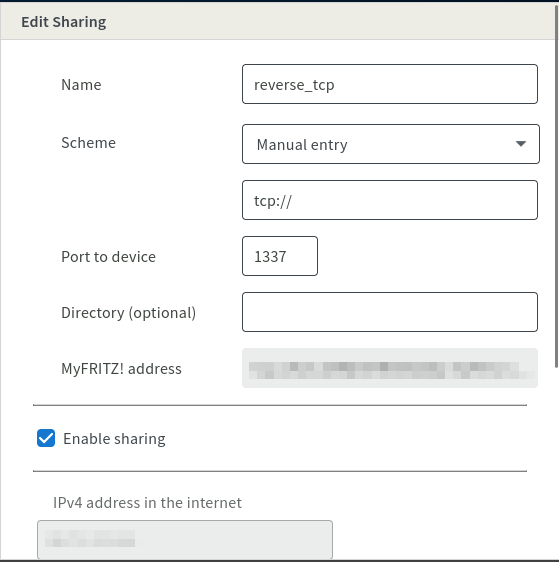Click the Directory (optional) label
The width and height of the screenshot is (559, 562).
(129, 313)
